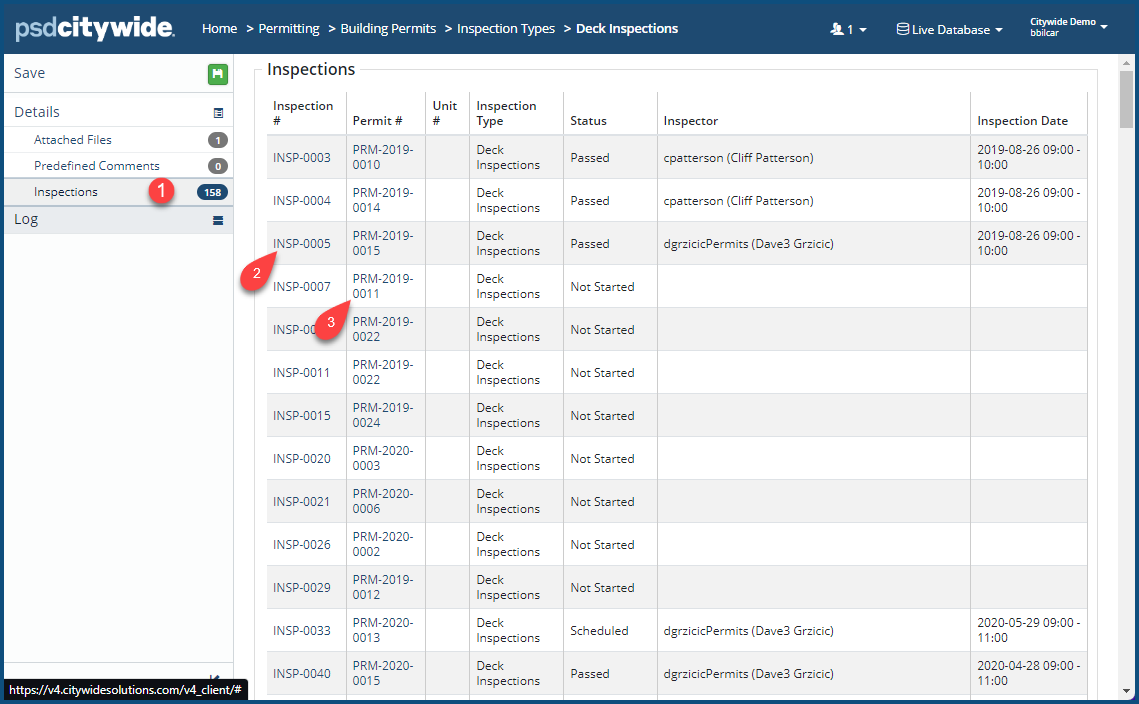Click permit PRM-2019-0011

(383, 286)
